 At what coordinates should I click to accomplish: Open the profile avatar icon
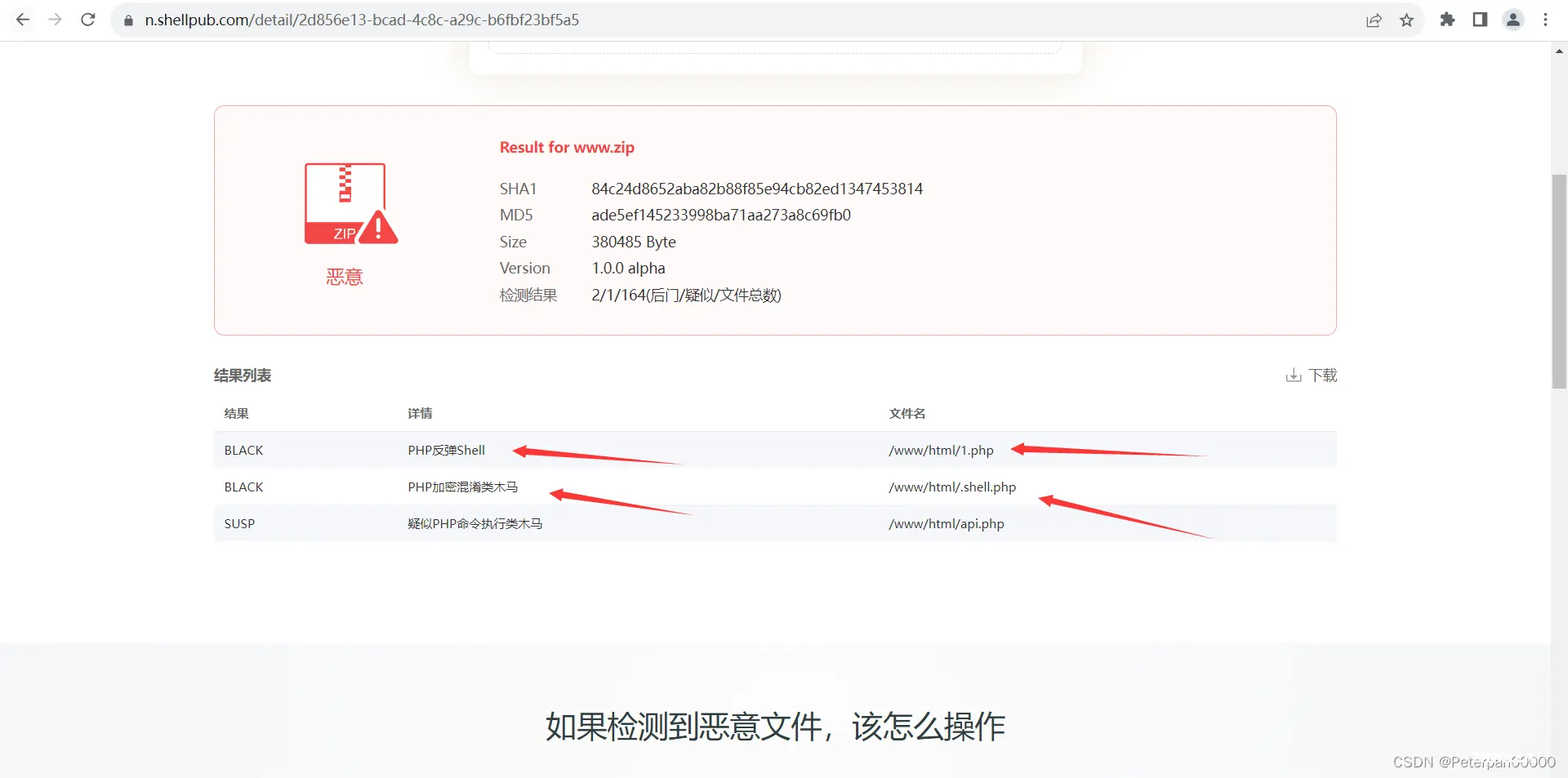(x=1513, y=20)
